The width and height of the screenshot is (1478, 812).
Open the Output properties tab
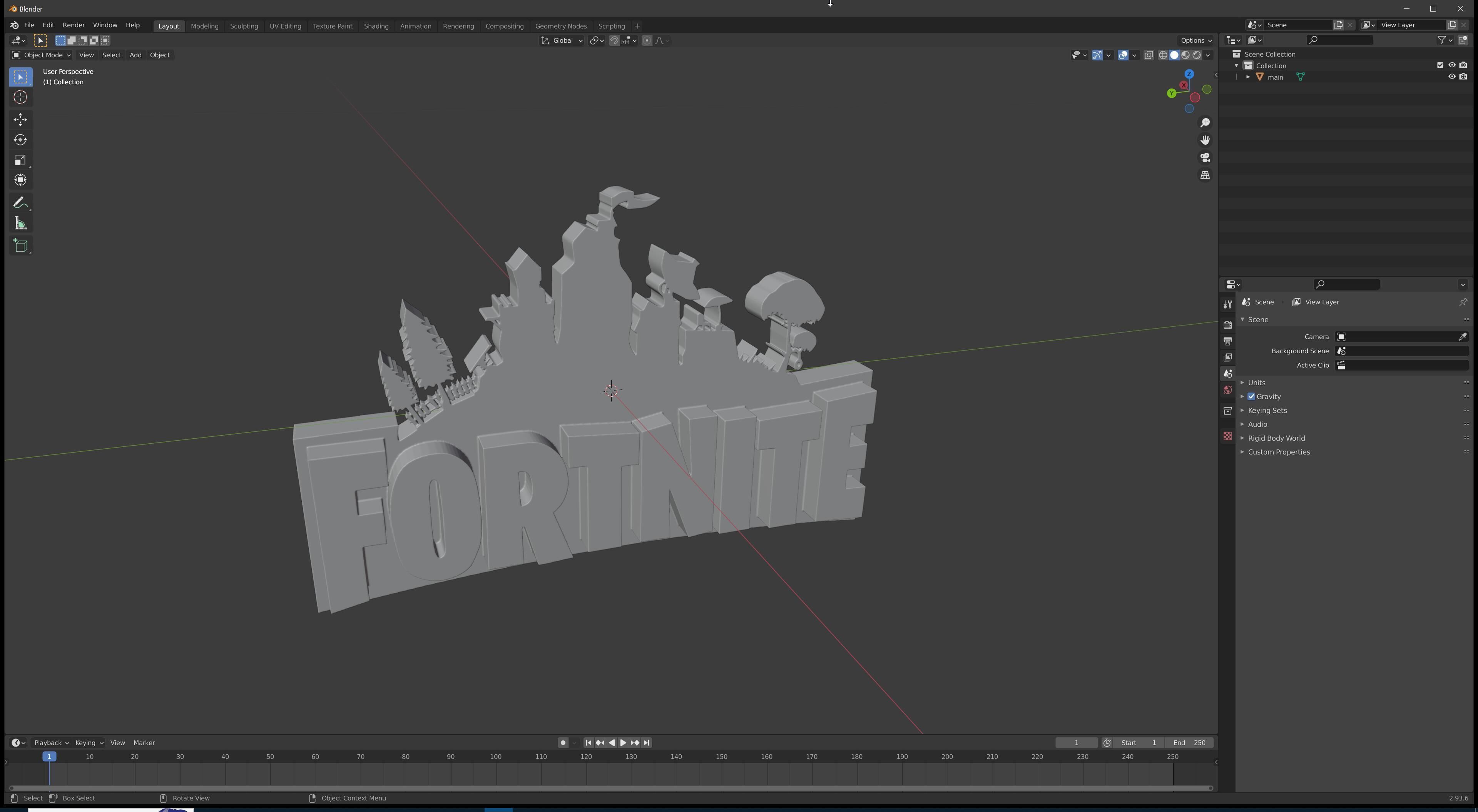pos(1227,341)
